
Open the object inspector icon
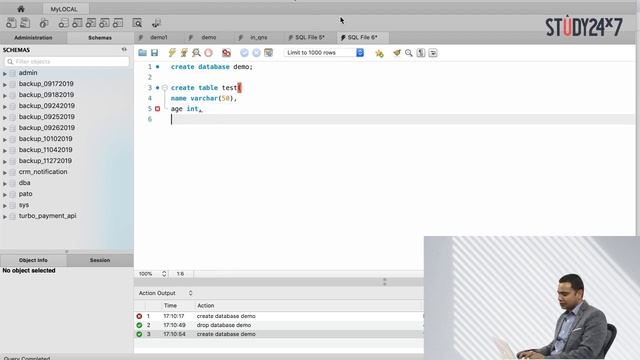point(44,23)
